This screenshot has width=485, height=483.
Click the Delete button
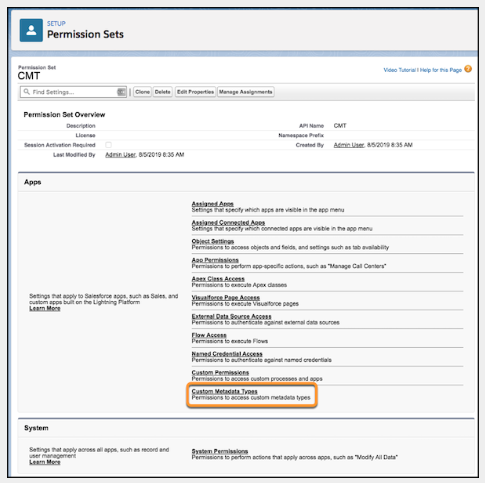click(x=163, y=92)
